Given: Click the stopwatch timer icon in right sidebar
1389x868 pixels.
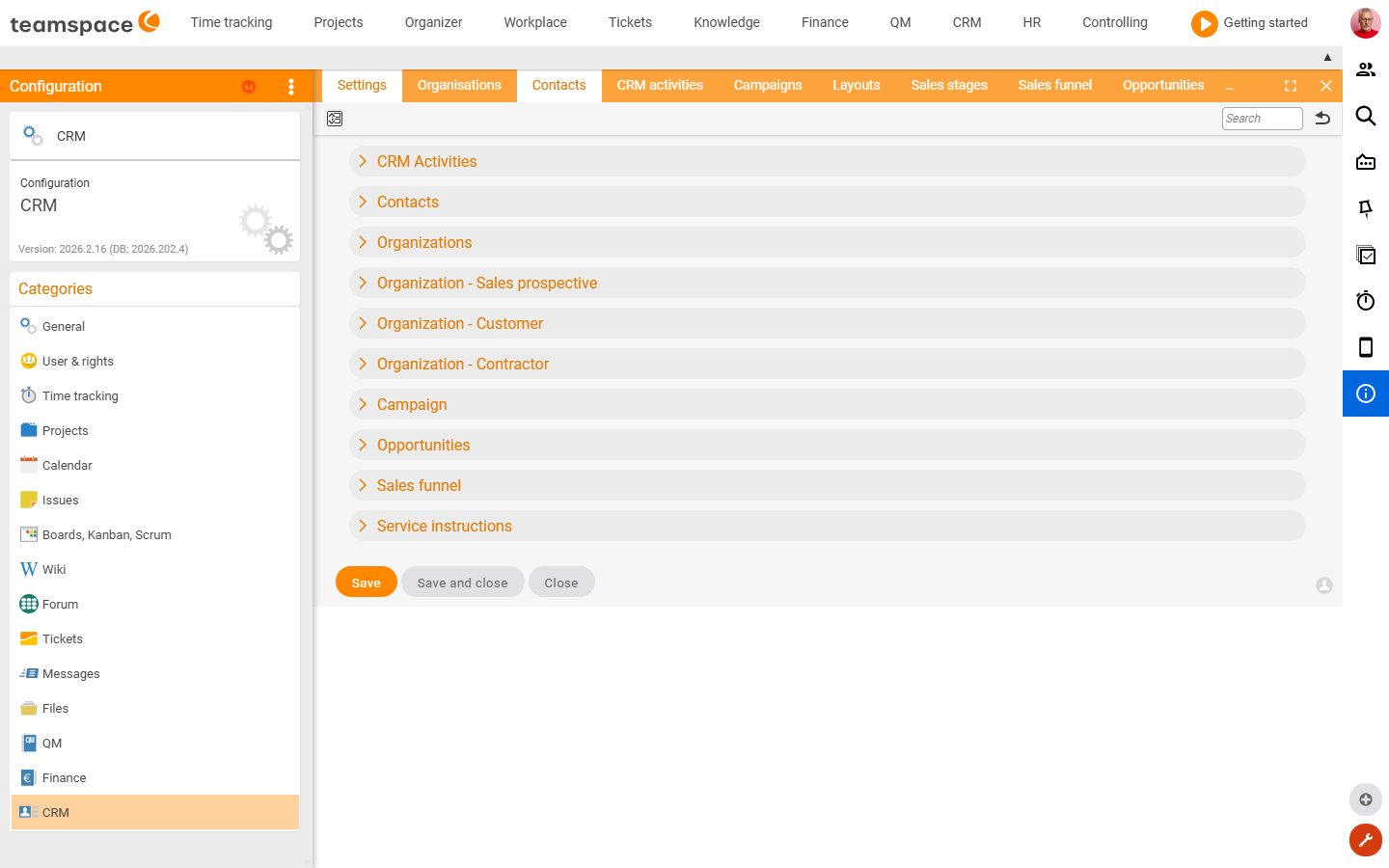Looking at the screenshot, I should (1366, 301).
